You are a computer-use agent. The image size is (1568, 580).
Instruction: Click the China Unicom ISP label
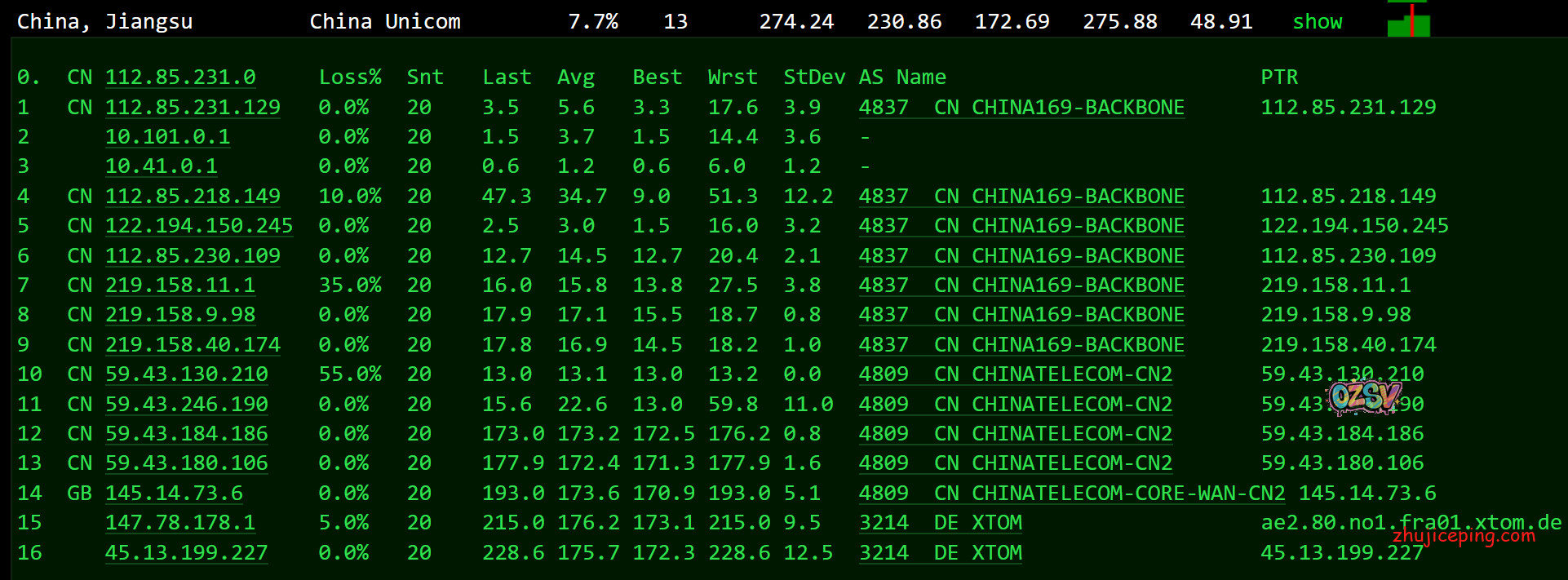385,22
